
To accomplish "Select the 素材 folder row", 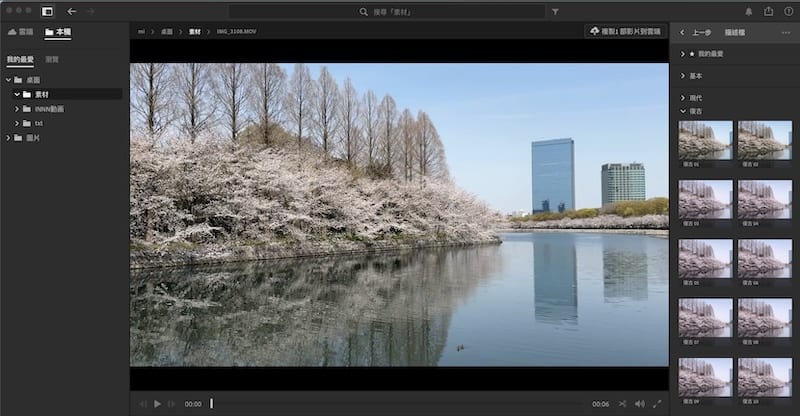I will click(x=67, y=94).
